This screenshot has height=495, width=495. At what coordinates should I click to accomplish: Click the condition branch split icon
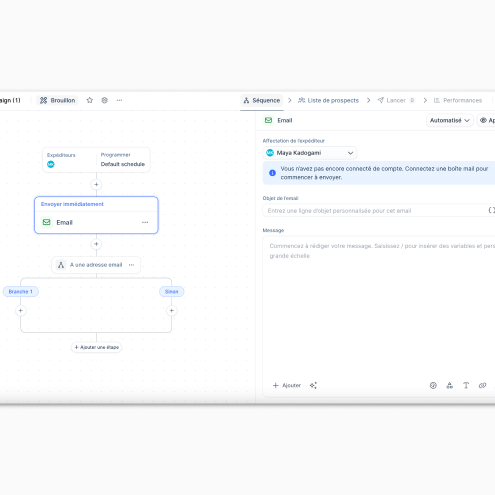click(x=61, y=265)
